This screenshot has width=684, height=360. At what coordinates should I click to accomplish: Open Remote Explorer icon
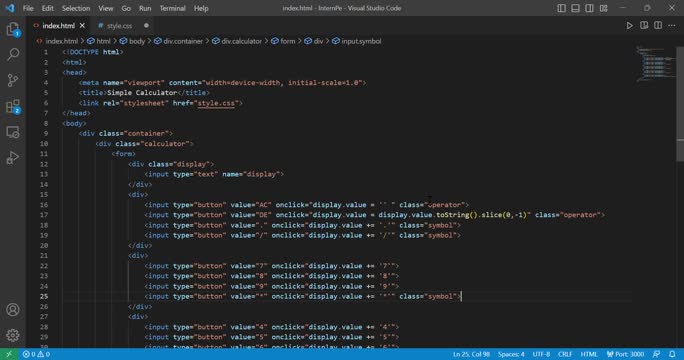13,132
